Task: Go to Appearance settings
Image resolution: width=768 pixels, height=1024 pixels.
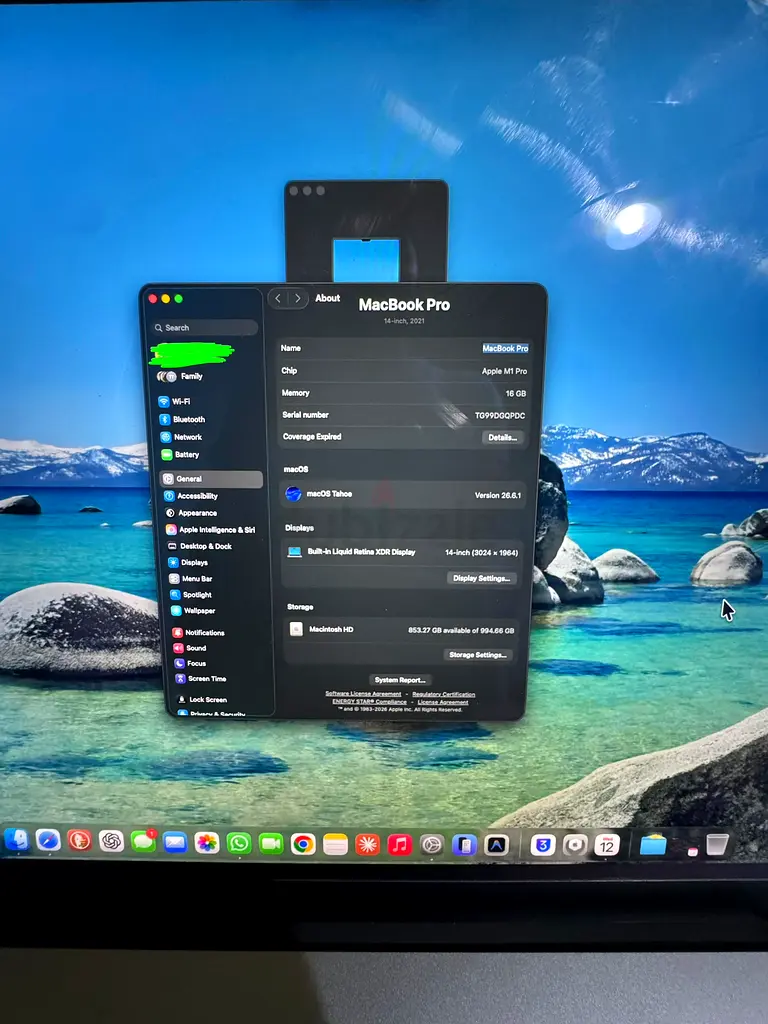Action: click(191, 513)
